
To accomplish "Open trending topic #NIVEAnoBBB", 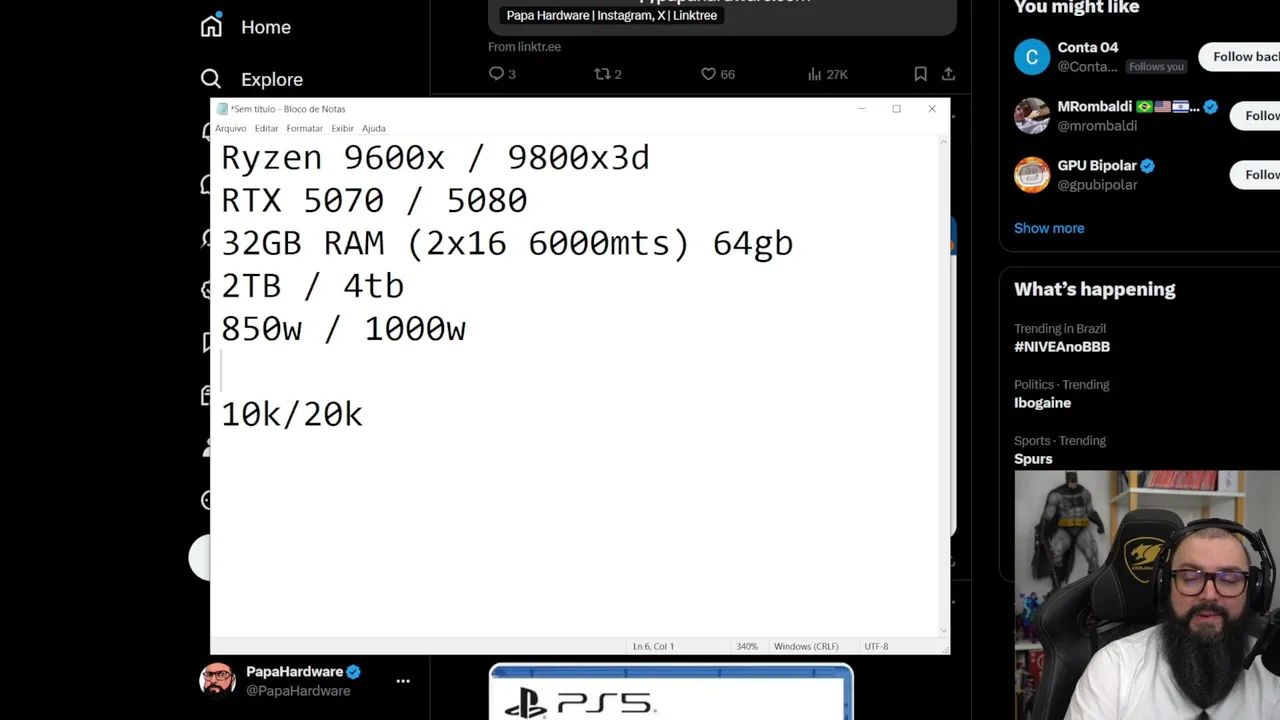I will click(1062, 347).
